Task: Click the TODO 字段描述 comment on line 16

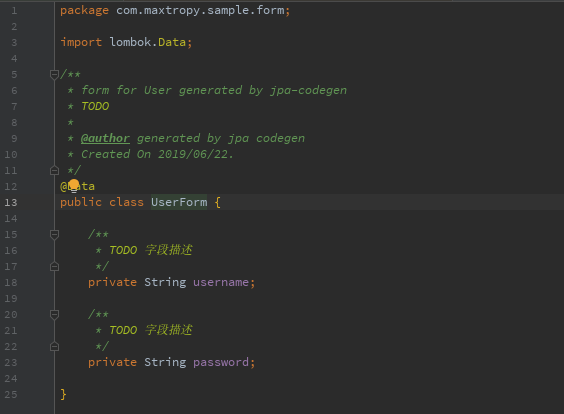Action: pyautogui.click(x=151, y=250)
